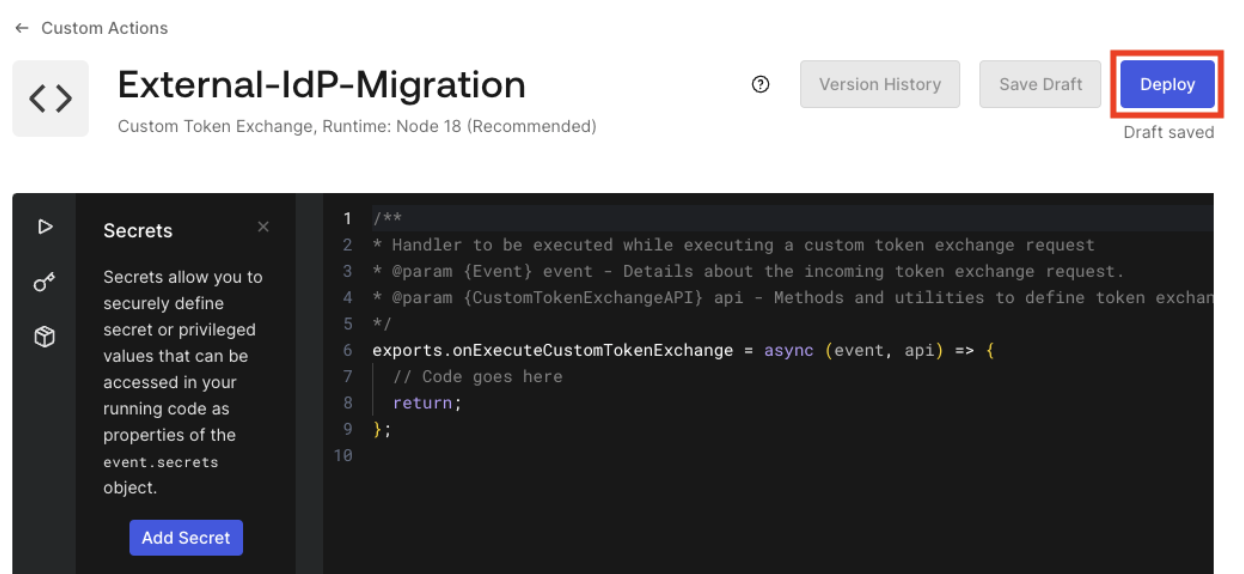Click the code brackets action icon

click(50, 98)
